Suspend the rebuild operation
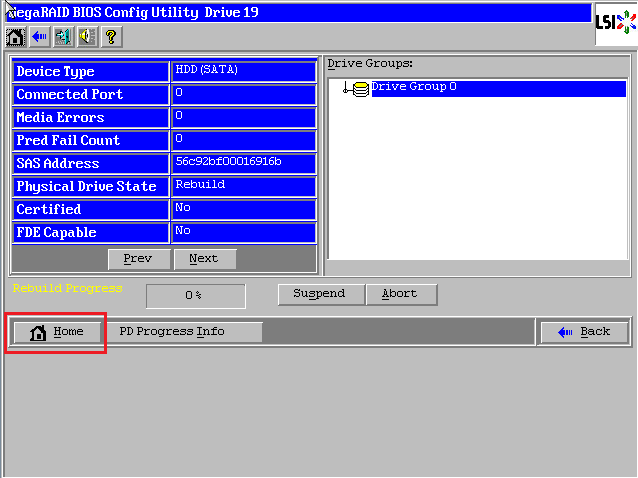The height and width of the screenshot is (478, 638). click(x=319, y=294)
